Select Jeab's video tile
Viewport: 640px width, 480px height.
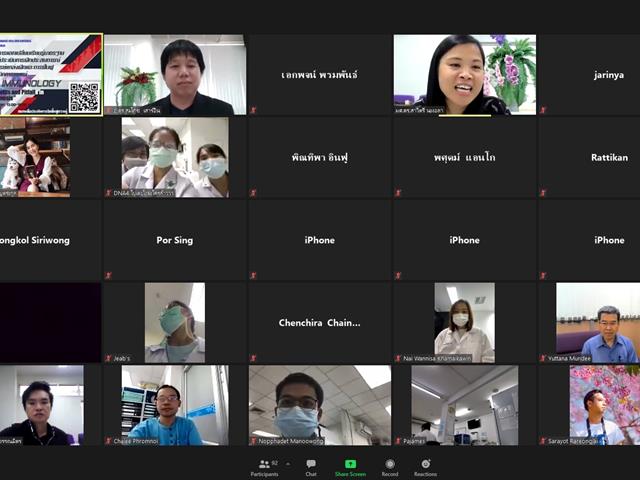tap(175, 322)
